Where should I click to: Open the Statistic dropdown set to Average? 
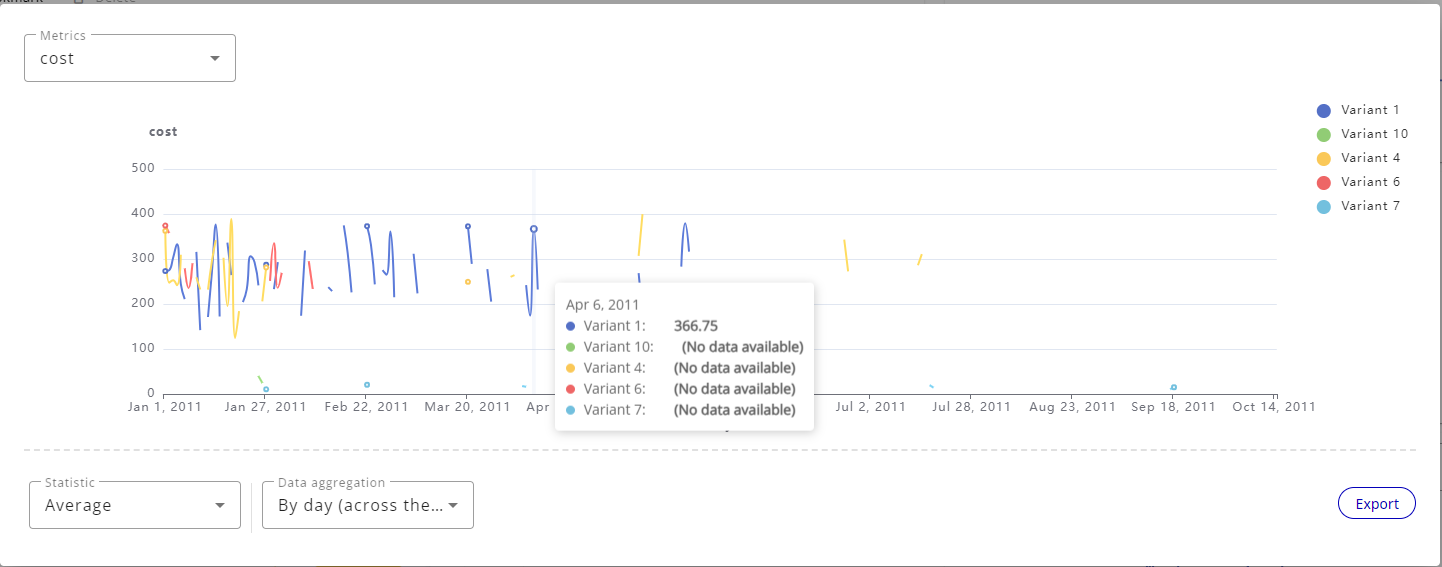click(135, 505)
